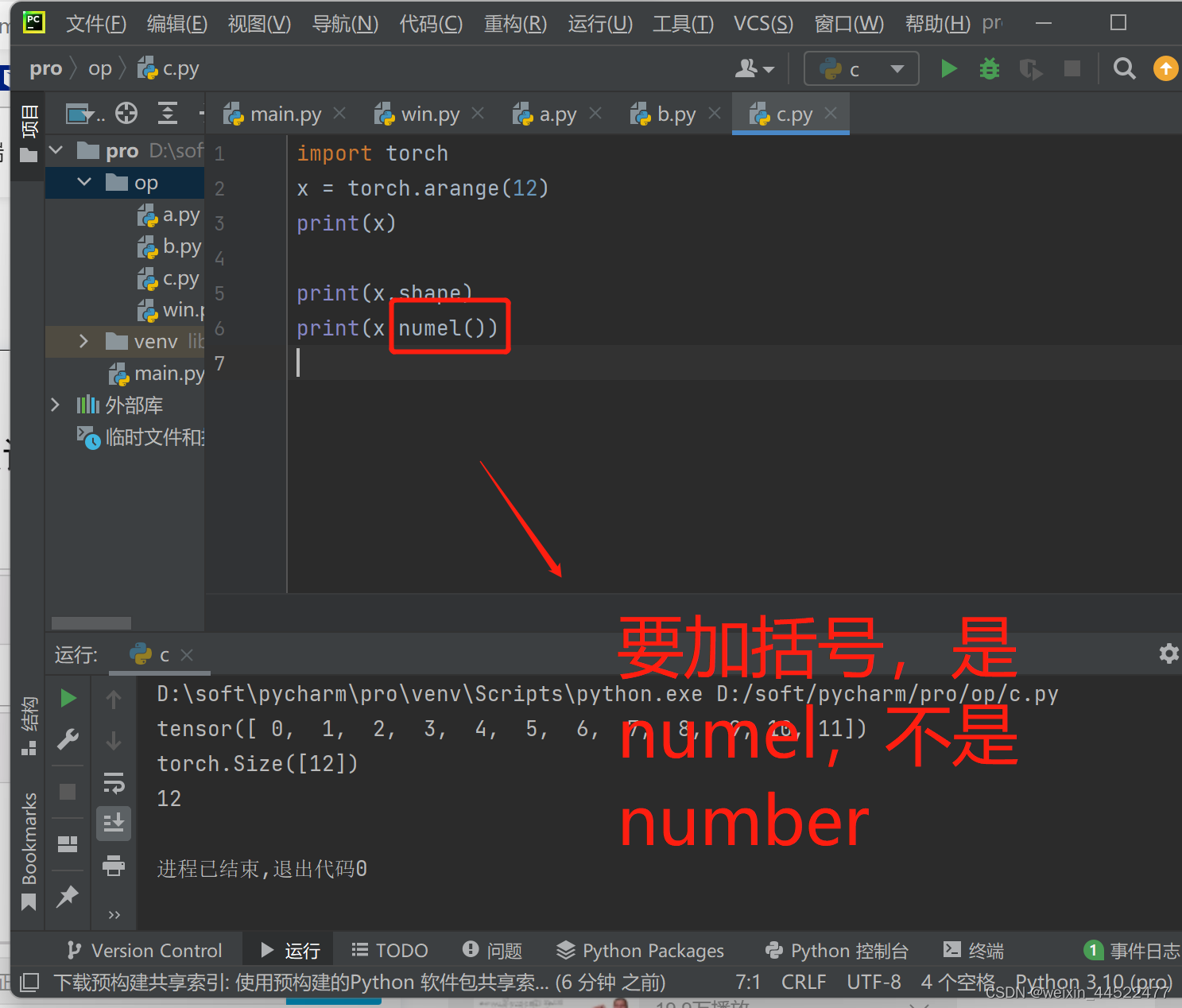Open the Python Packages tool window

click(641, 950)
